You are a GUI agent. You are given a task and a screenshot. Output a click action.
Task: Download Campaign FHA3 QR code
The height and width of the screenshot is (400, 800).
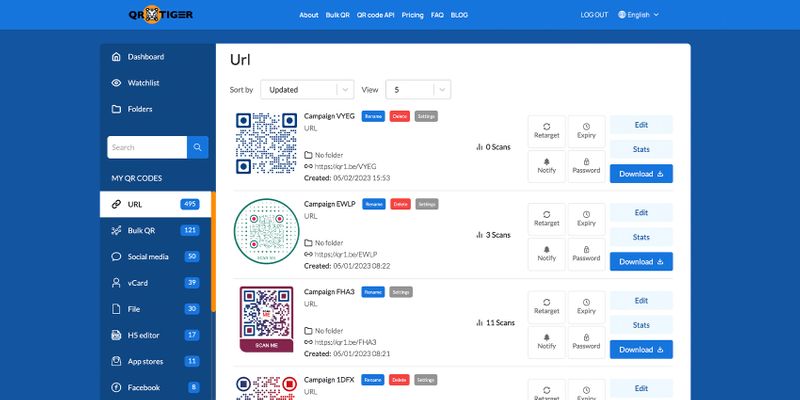pos(641,349)
